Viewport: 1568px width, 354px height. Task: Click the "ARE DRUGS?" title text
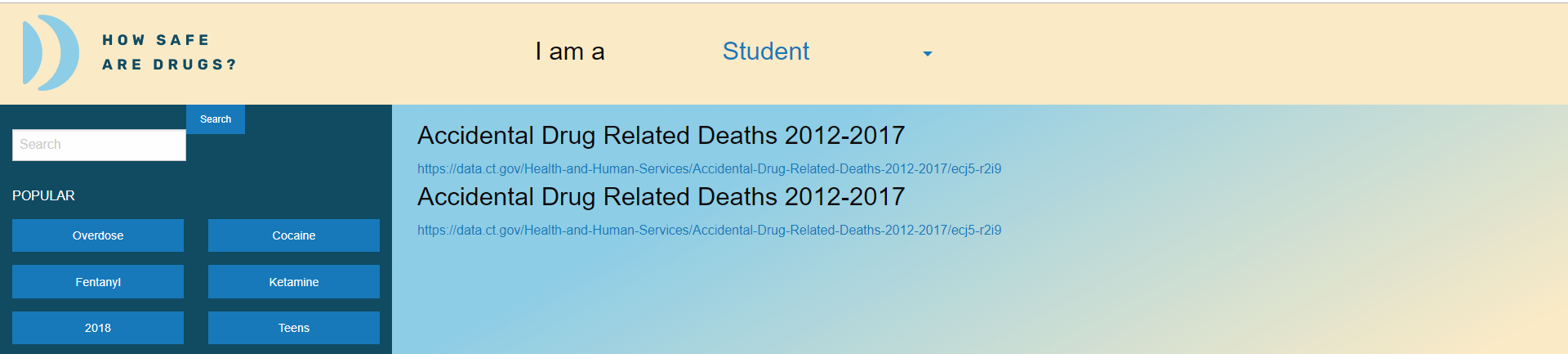click(169, 65)
